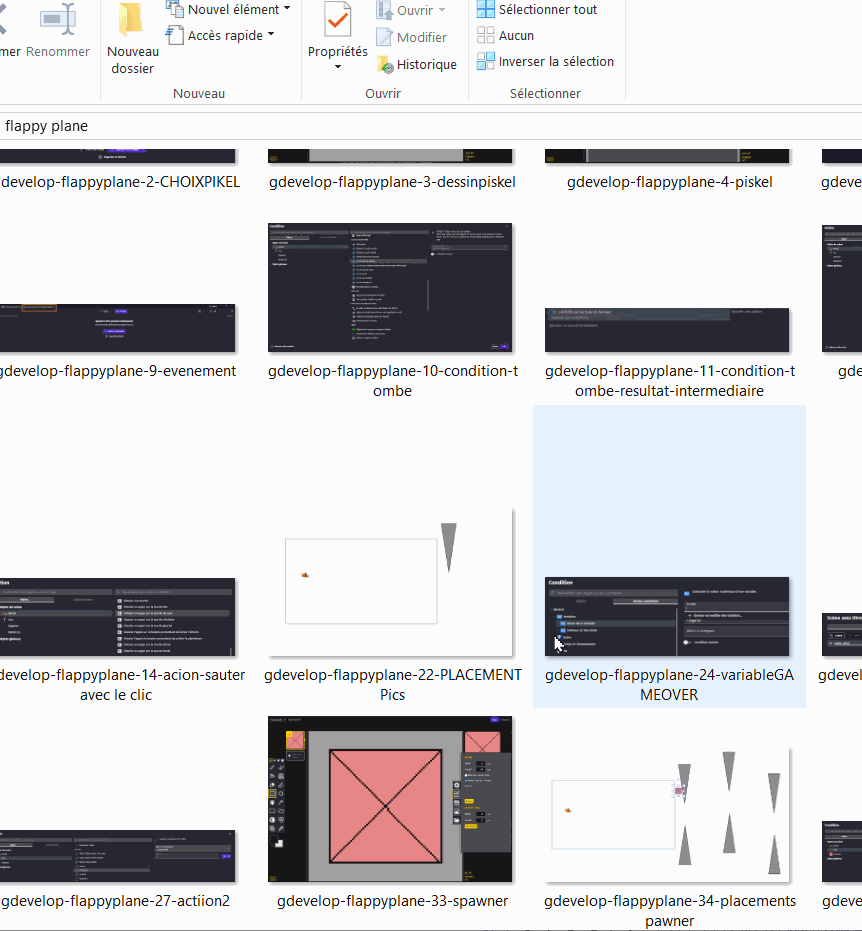Click Sélectionner tout icon
This screenshot has width=862, height=931.
[x=486, y=9]
